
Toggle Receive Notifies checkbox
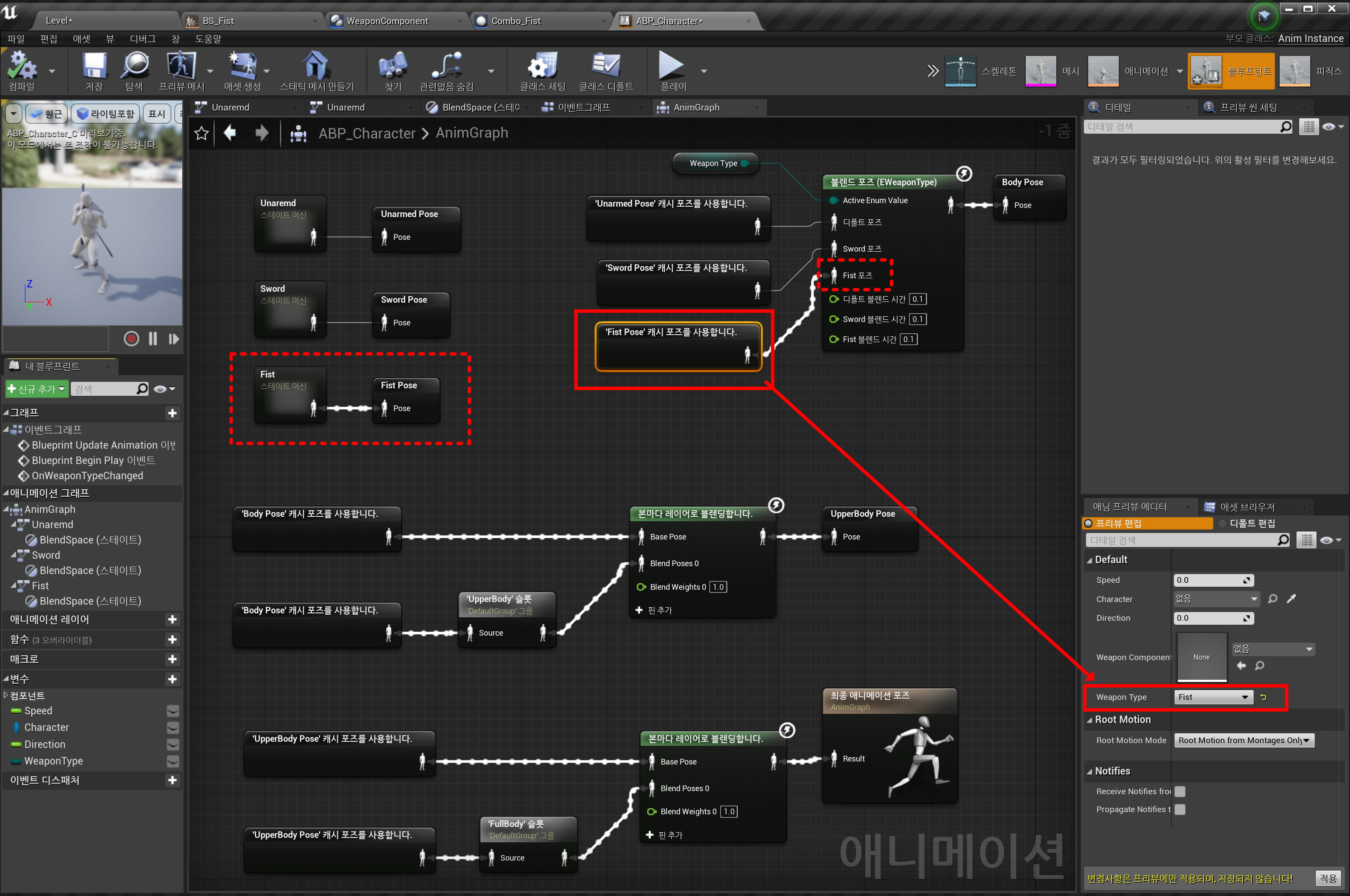point(1180,792)
